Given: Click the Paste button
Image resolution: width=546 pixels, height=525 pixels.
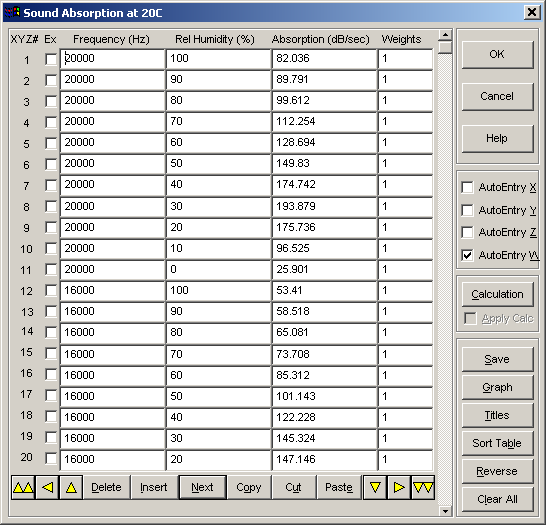Looking at the screenshot, I should [339, 487].
